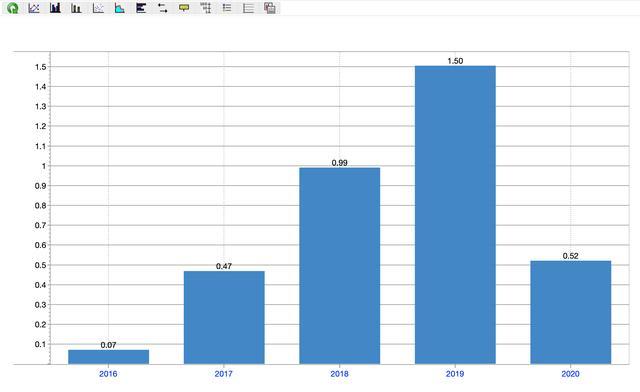This screenshot has height=392, width=640.
Task: Switch to horizontal bar chart
Action: pos(141,8)
